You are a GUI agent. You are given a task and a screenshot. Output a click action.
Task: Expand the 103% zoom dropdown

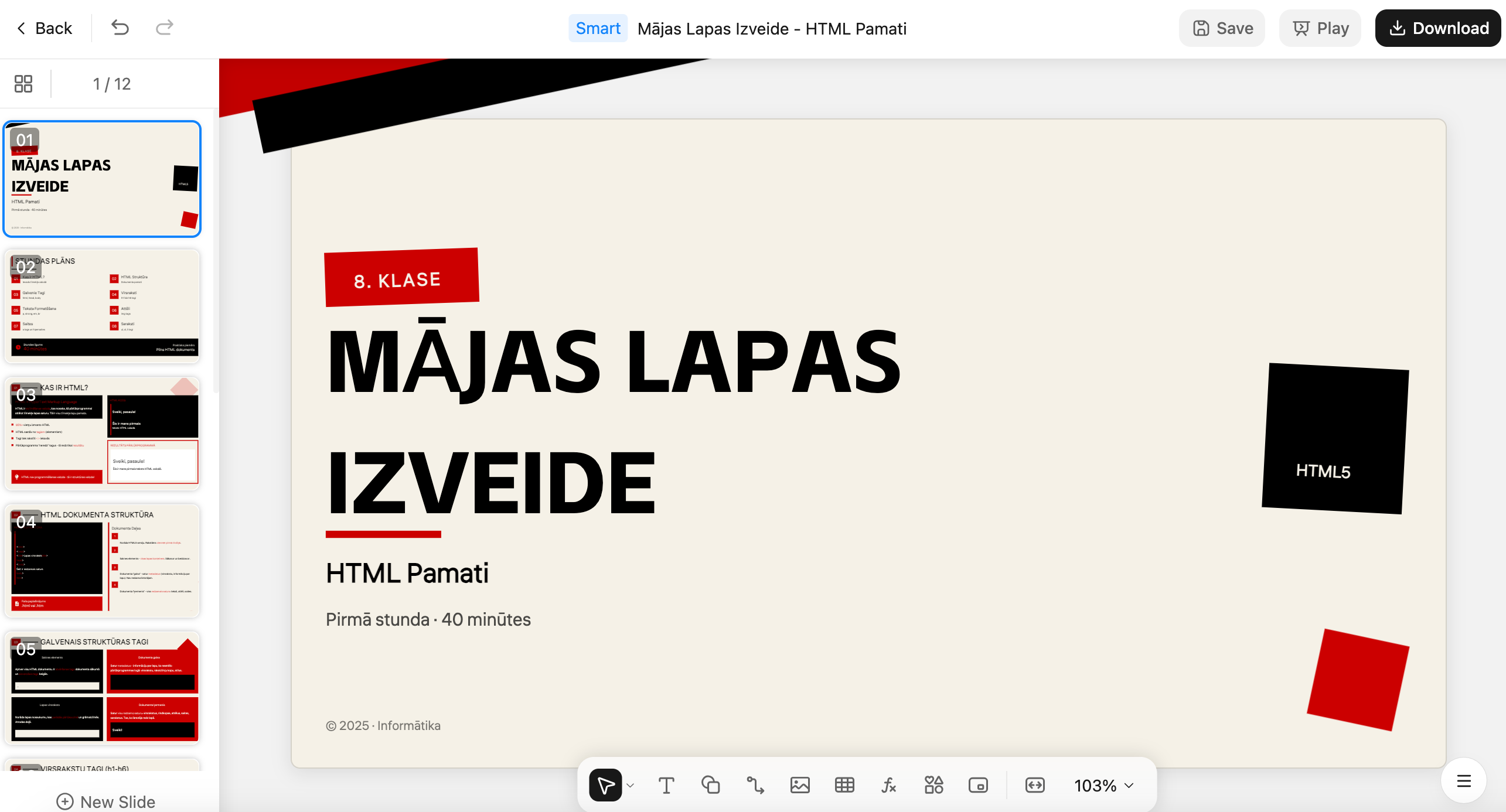click(x=1103, y=786)
